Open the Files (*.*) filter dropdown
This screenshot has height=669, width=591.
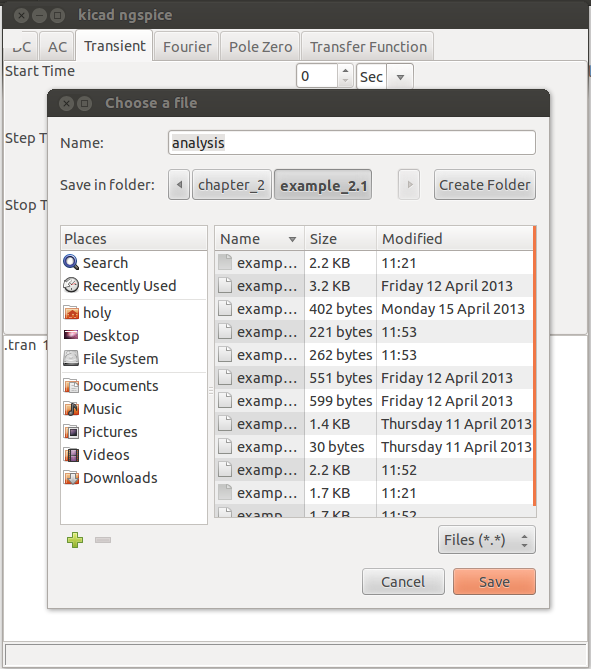[486, 540]
